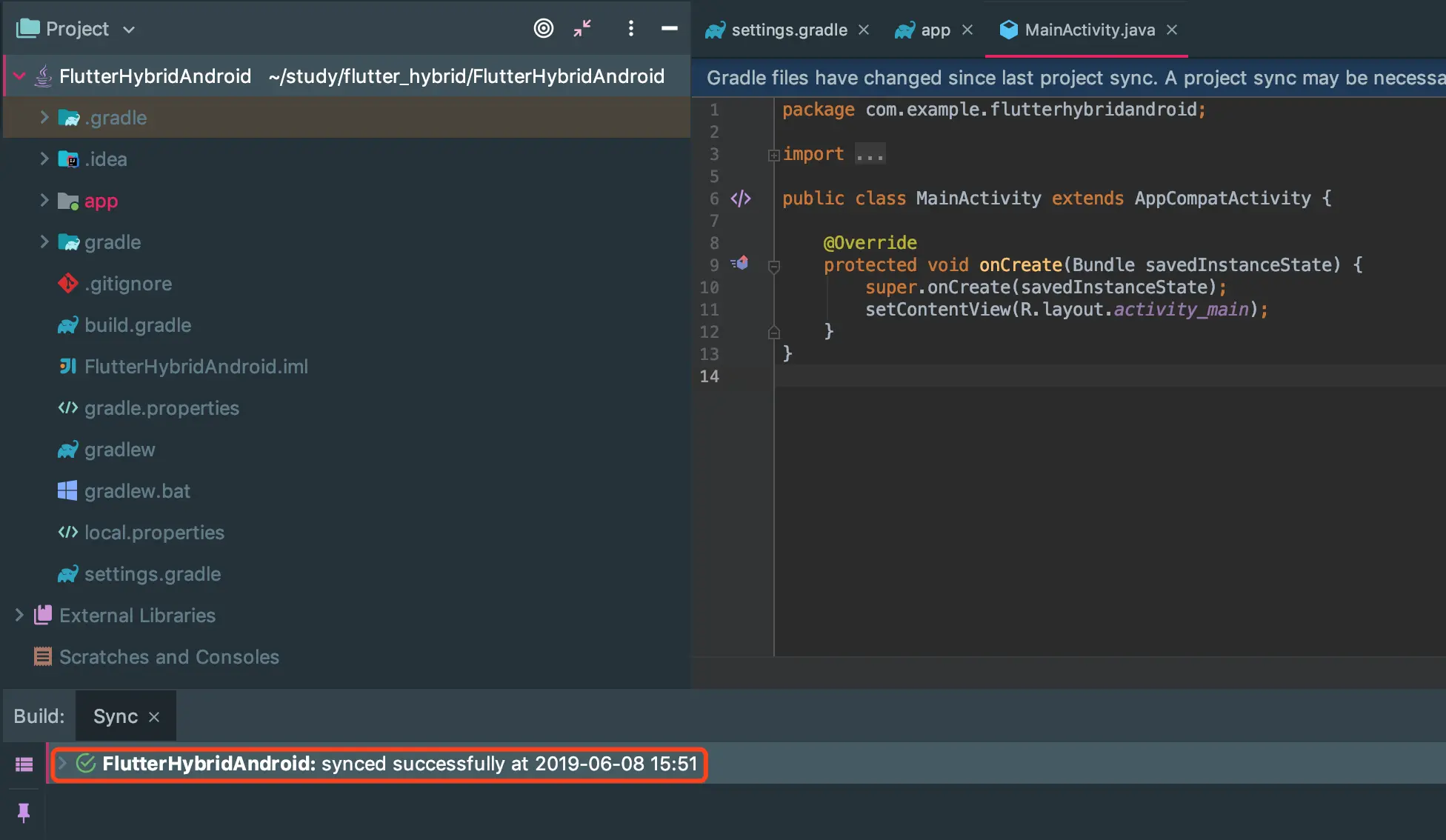Click the related XML file gutter icon

point(740,199)
